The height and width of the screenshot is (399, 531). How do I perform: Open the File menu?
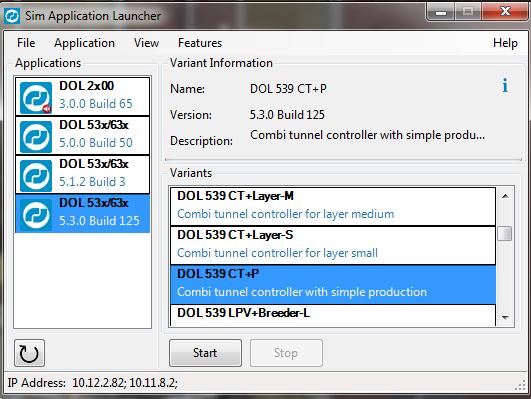(x=26, y=43)
